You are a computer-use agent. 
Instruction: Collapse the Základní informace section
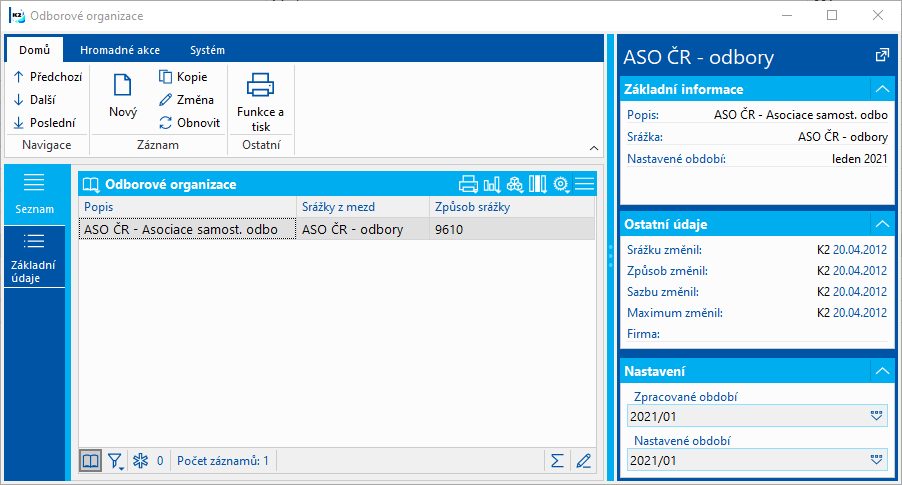click(882, 89)
